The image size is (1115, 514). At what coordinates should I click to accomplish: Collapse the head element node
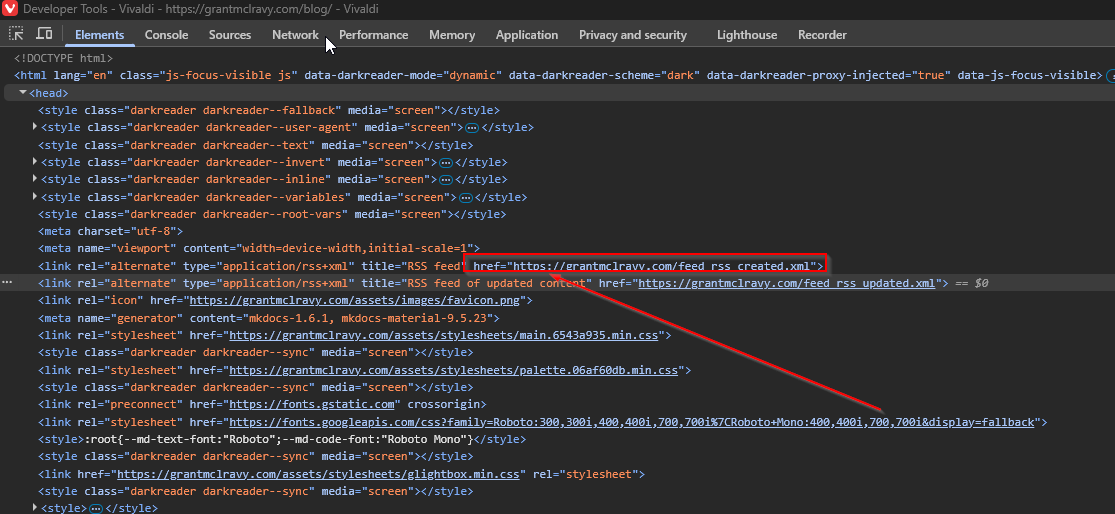point(23,93)
